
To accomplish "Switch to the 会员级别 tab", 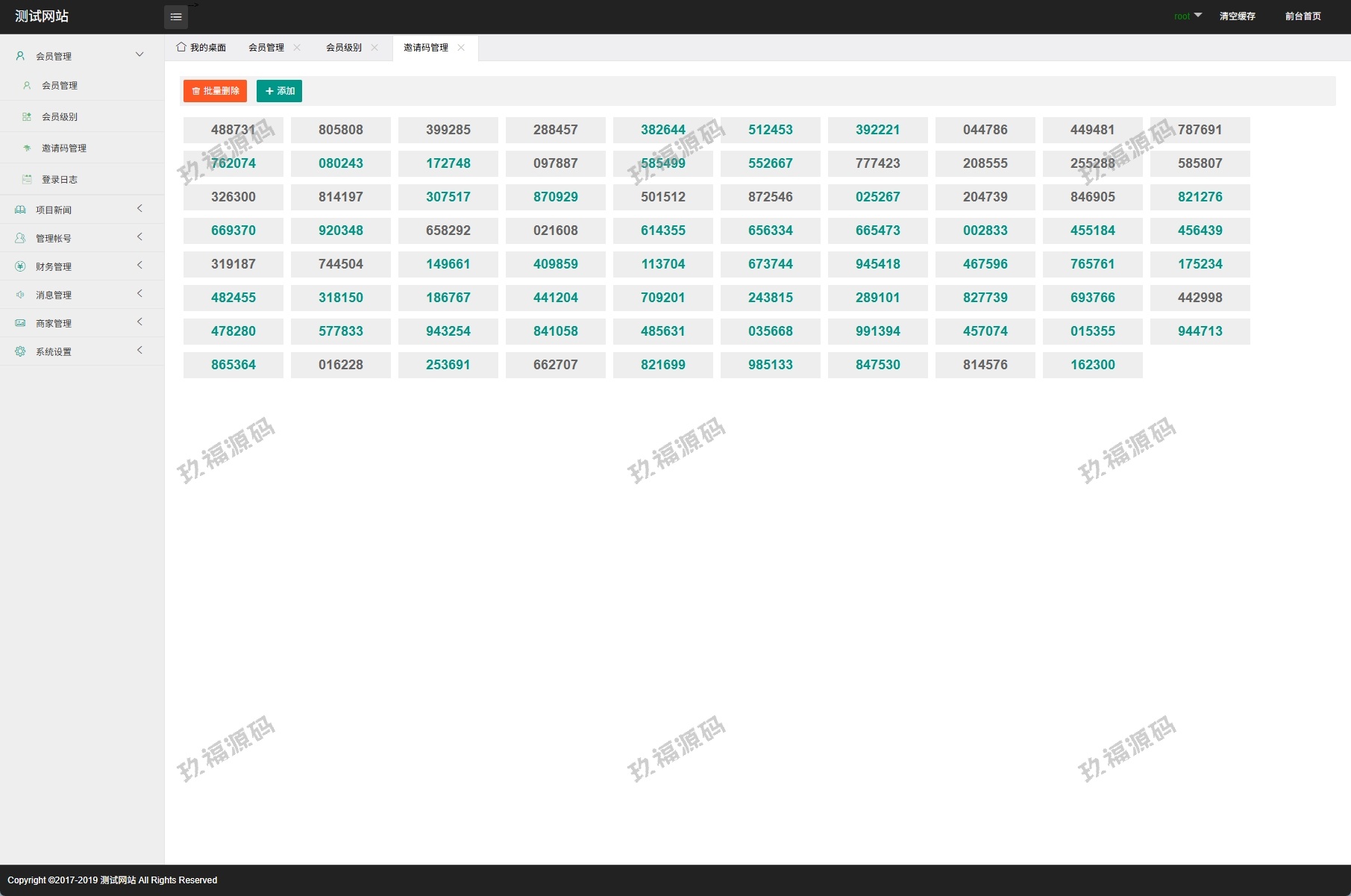I will pos(344,47).
